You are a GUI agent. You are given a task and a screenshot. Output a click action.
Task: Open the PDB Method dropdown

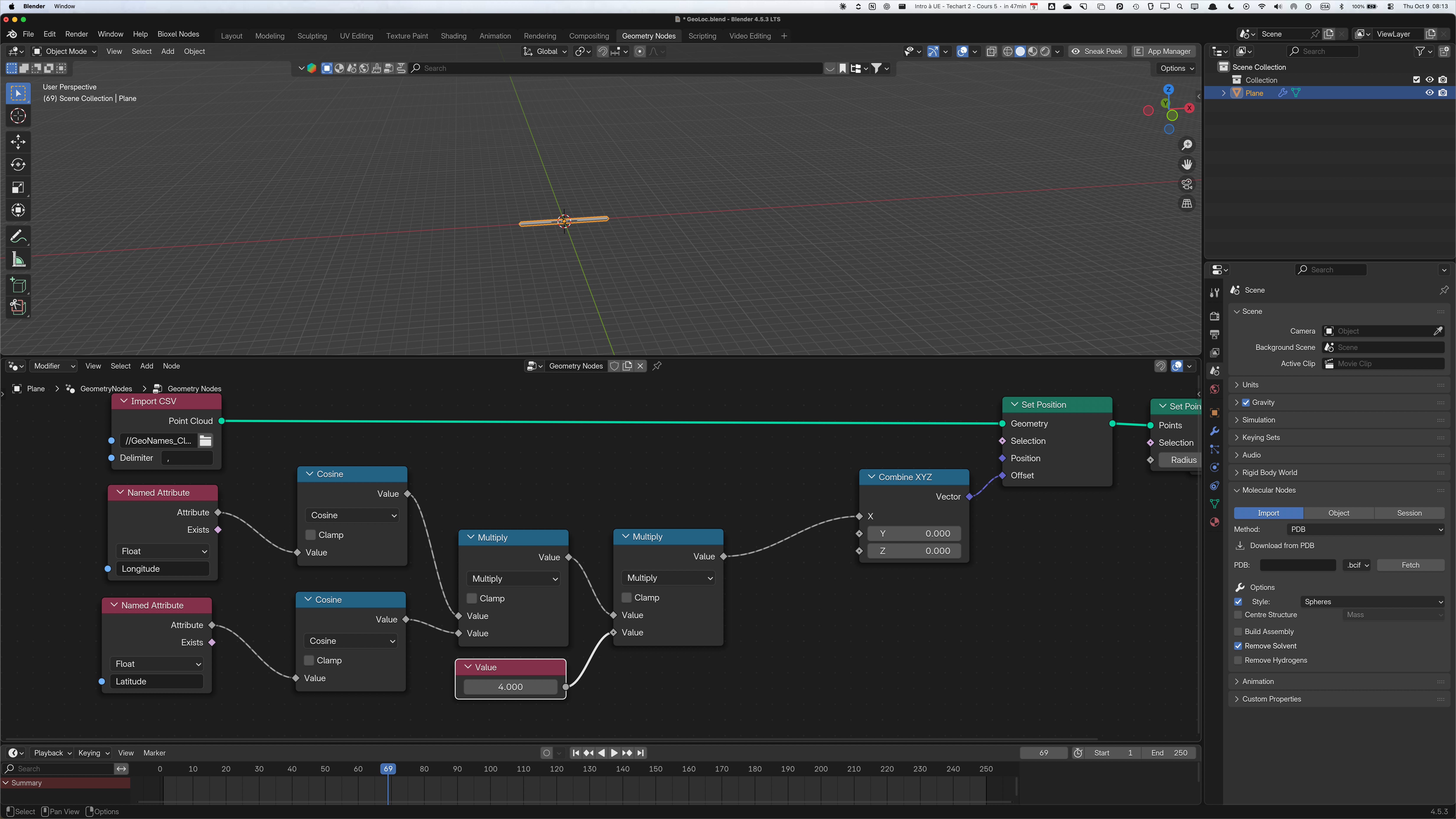[1366, 530]
